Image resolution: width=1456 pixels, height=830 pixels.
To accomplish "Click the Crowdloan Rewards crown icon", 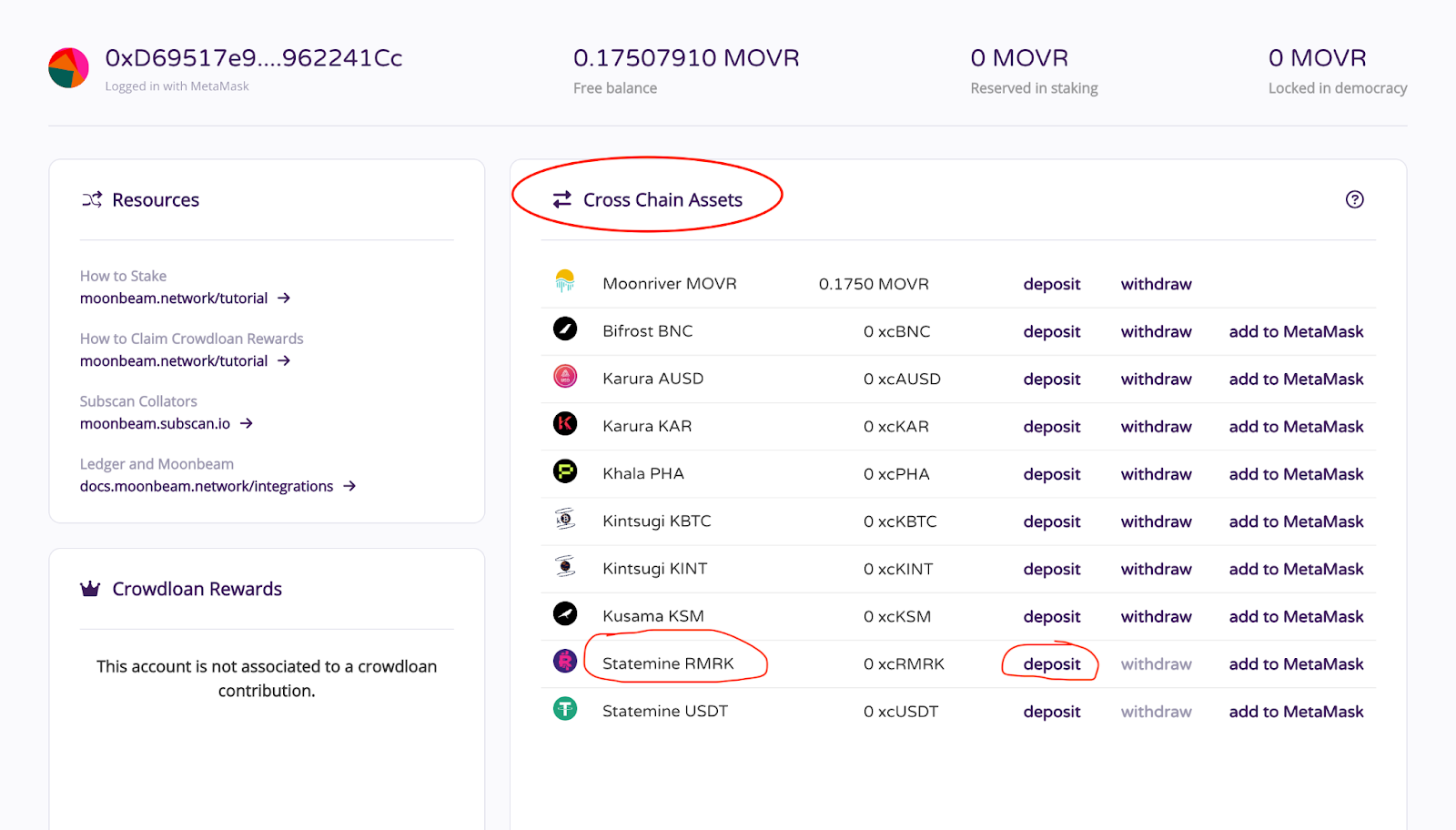I will click(90, 589).
